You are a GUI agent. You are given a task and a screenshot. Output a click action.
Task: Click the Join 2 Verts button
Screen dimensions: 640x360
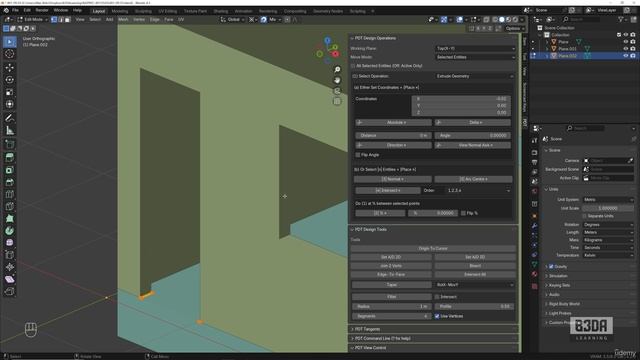(x=391, y=266)
